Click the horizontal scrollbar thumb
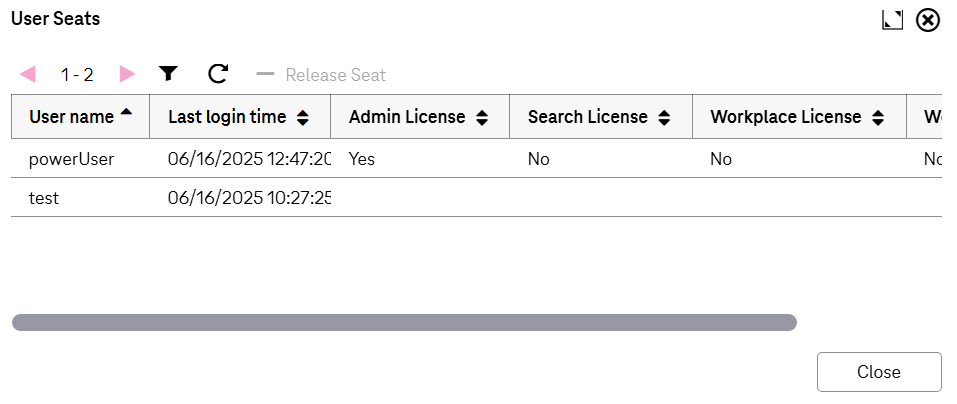957x404 pixels. pyautogui.click(x=404, y=322)
